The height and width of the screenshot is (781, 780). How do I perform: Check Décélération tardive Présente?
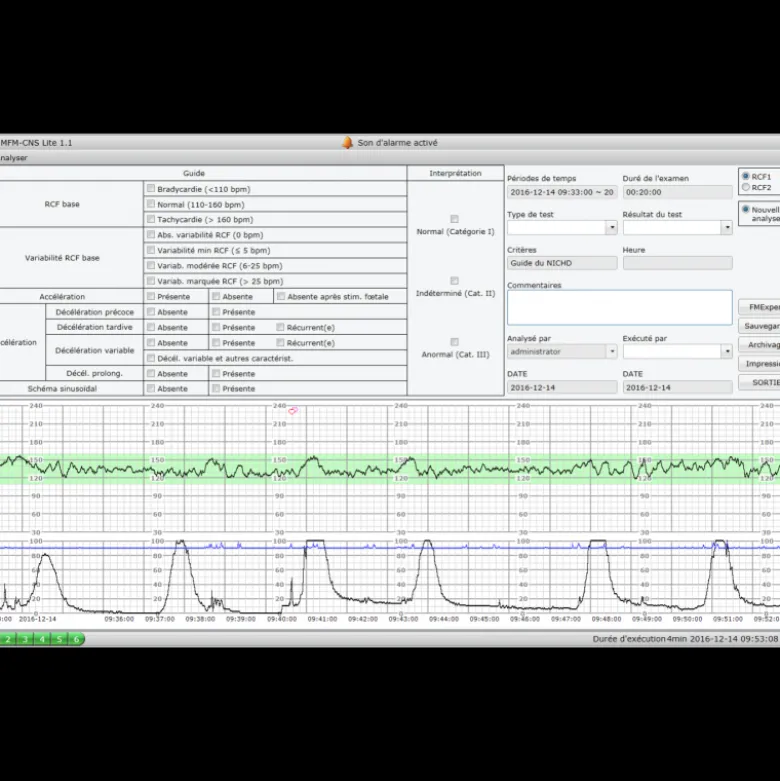pos(216,327)
